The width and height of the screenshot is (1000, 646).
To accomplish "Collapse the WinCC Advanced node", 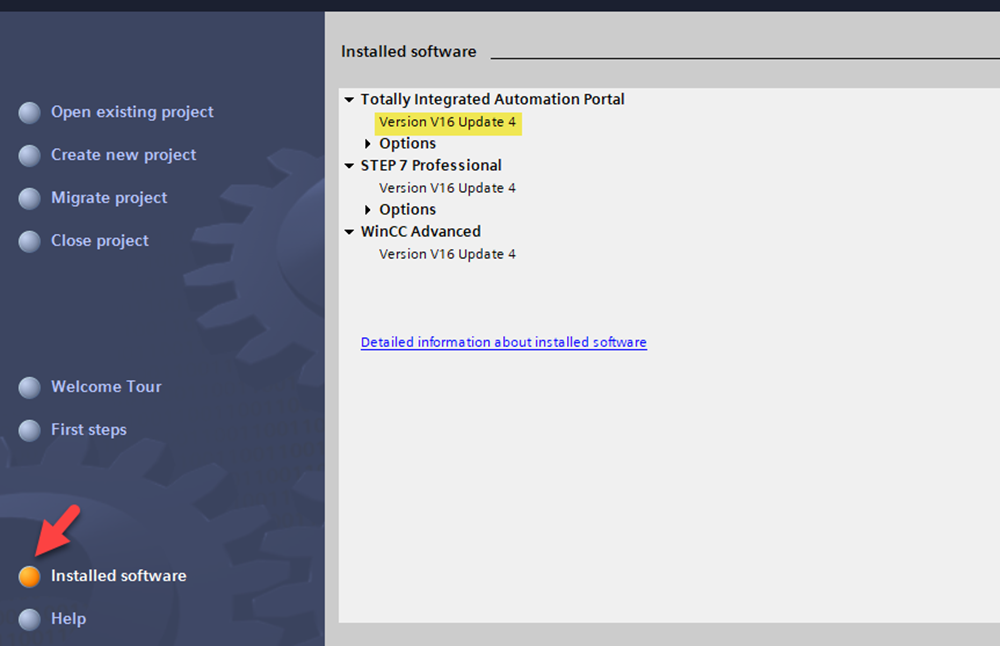I will tap(349, 231).
